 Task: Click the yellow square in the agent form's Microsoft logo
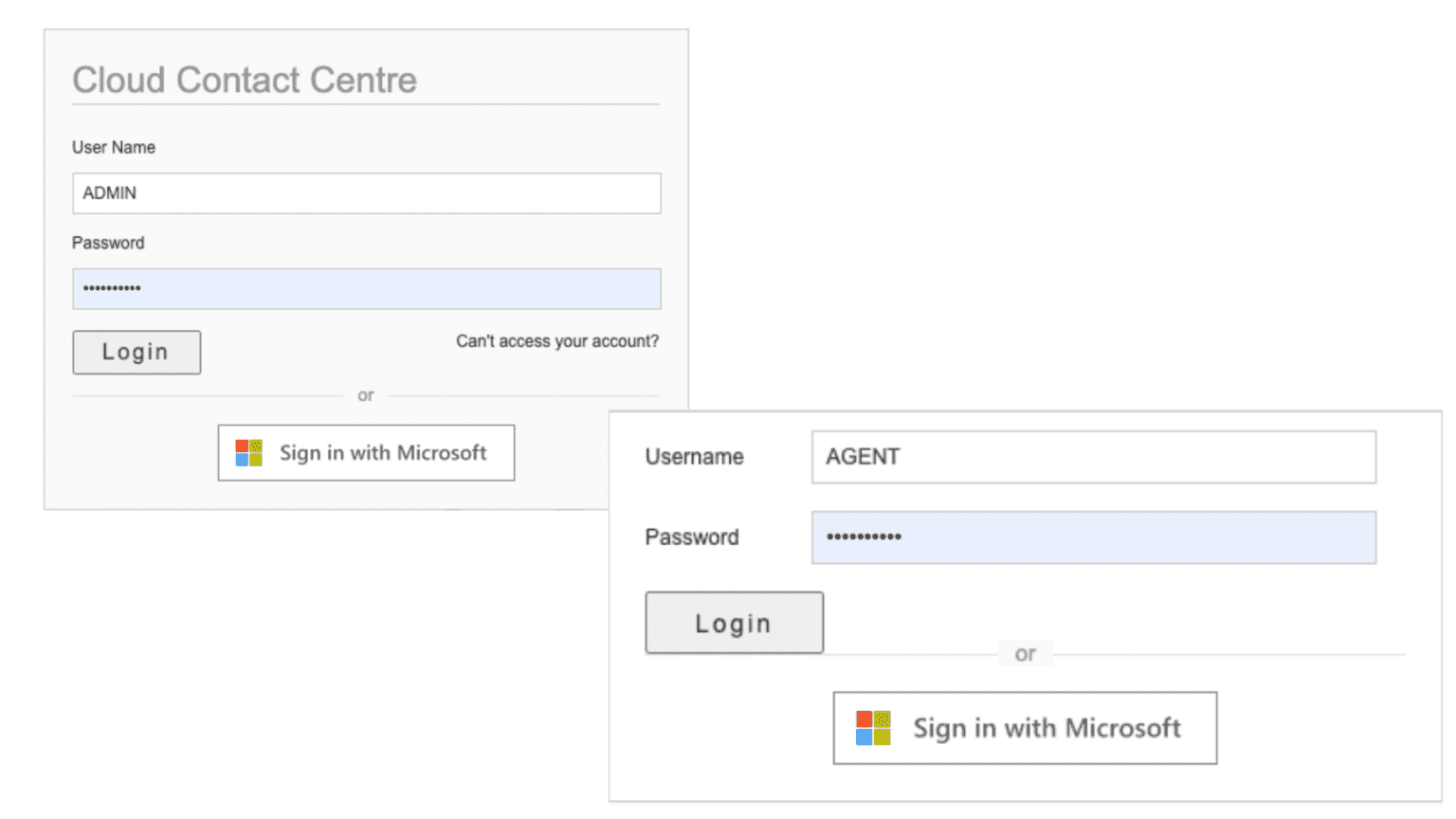(882, 737)
